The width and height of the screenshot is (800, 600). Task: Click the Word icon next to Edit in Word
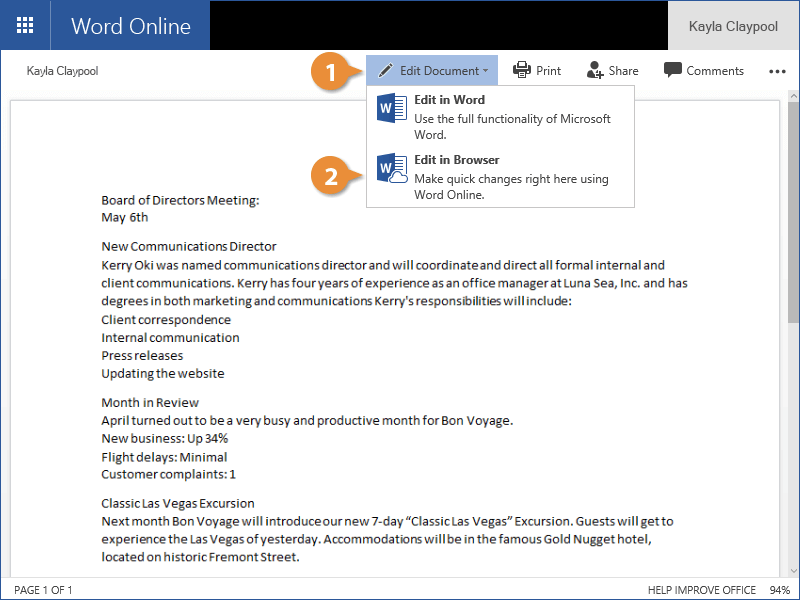tap(391, 108)
